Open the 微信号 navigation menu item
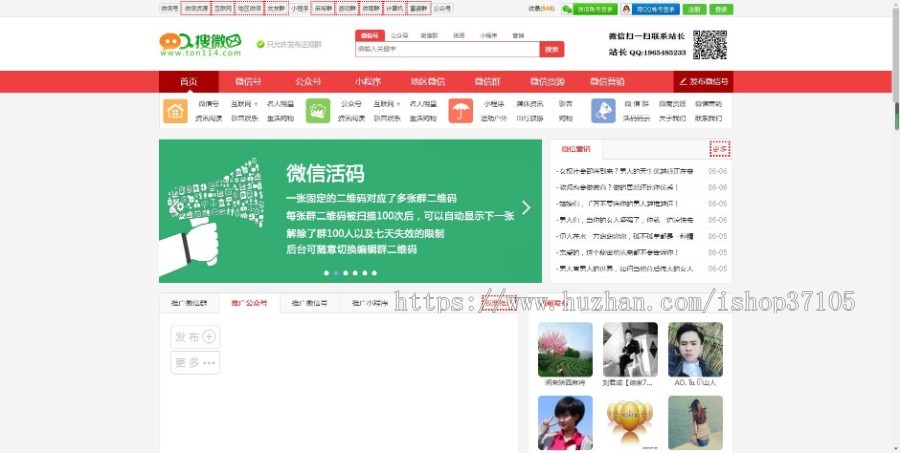Image resolution: width=900 pixels, height=453 pixels. pyautogui.click(x=249, y=82)
